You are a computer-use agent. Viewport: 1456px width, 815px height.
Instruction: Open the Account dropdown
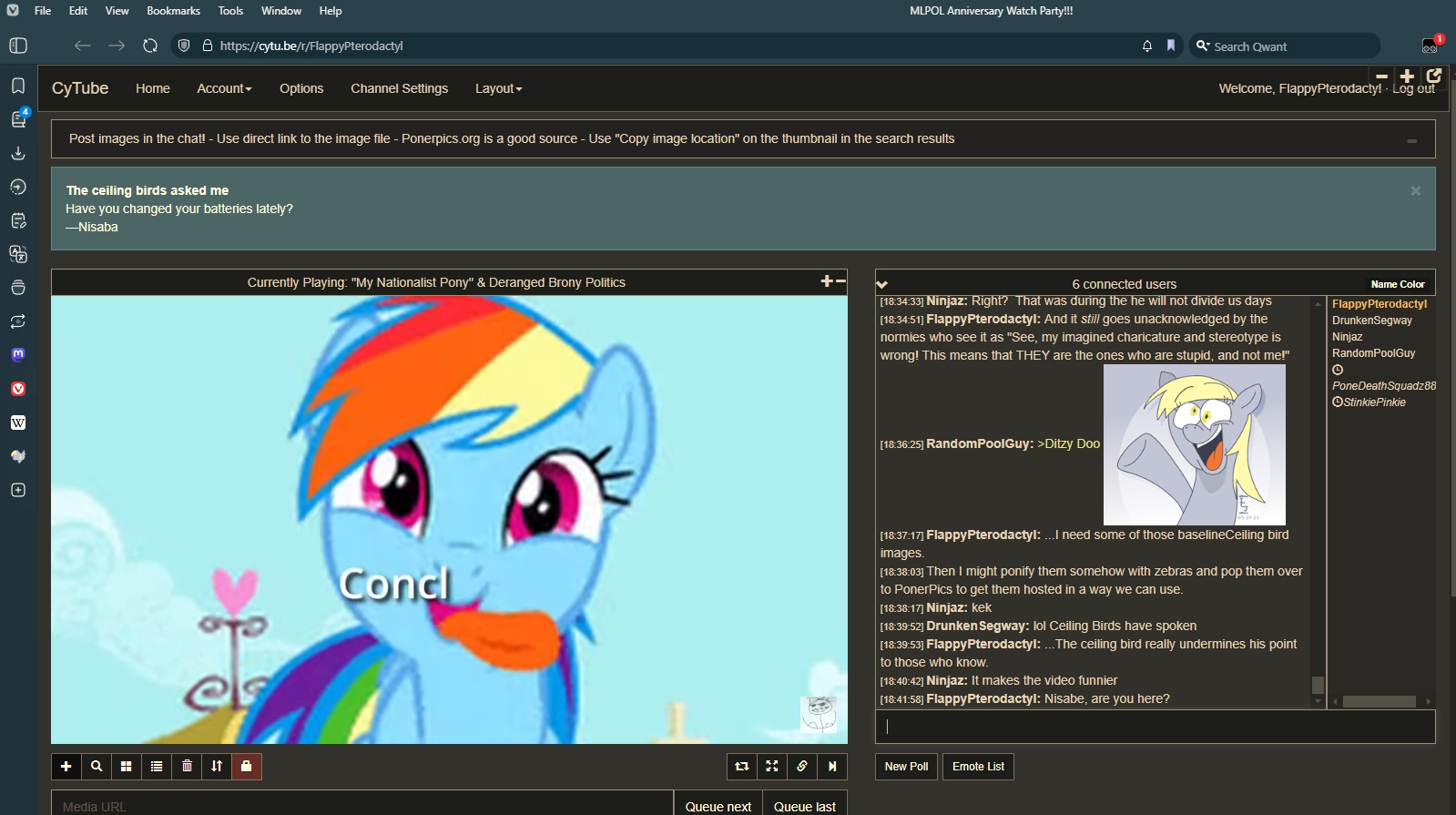pos(224,88)
